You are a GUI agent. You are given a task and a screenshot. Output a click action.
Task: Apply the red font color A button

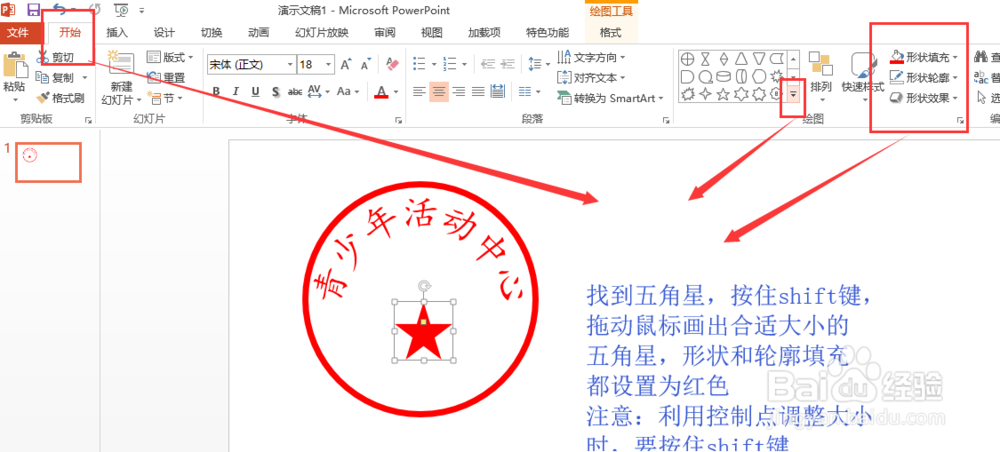pyautogui.click(x=381, y=92)
